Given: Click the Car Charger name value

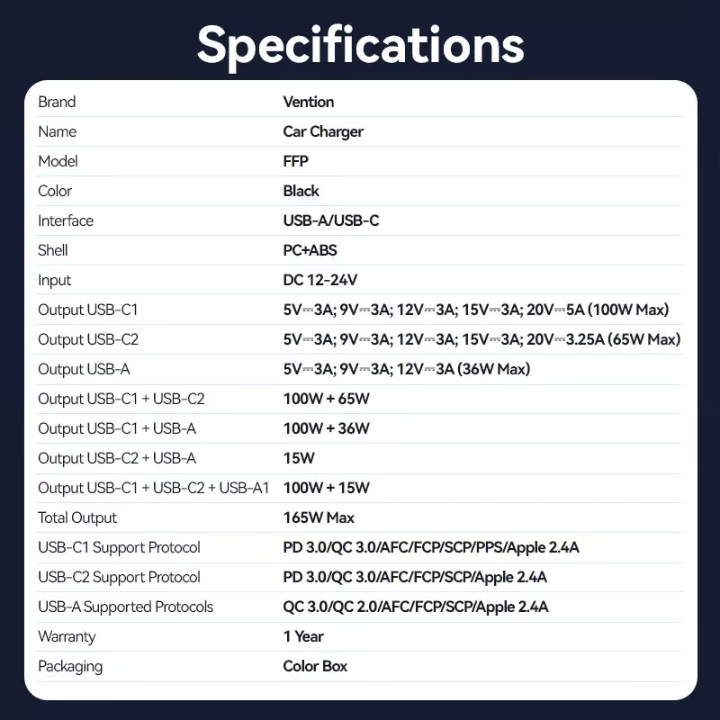Looking at the screenshot, I should 323,132.
